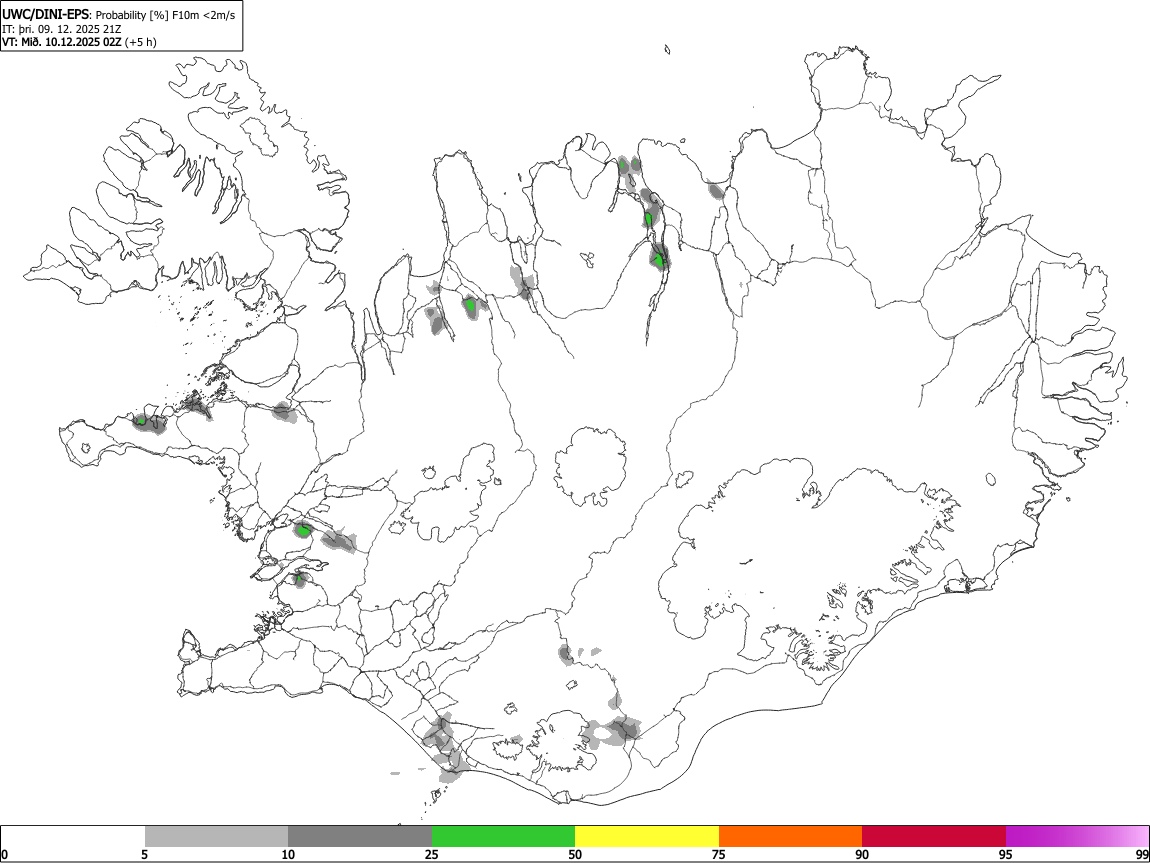Click the legend value '50'

coord(575,854)
